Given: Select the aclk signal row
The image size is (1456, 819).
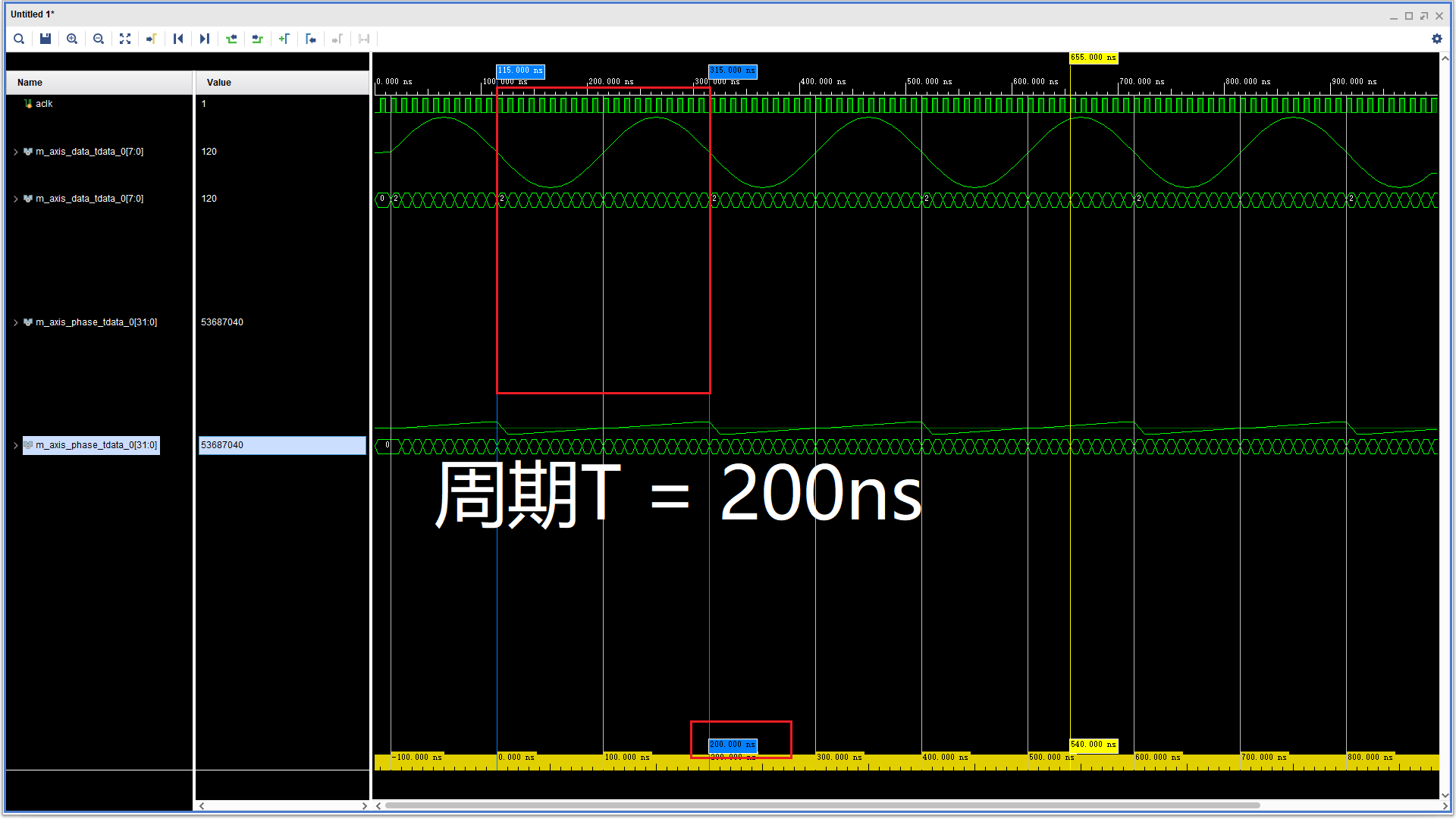Looking at the screenshot, I should (x=44, y=104).
